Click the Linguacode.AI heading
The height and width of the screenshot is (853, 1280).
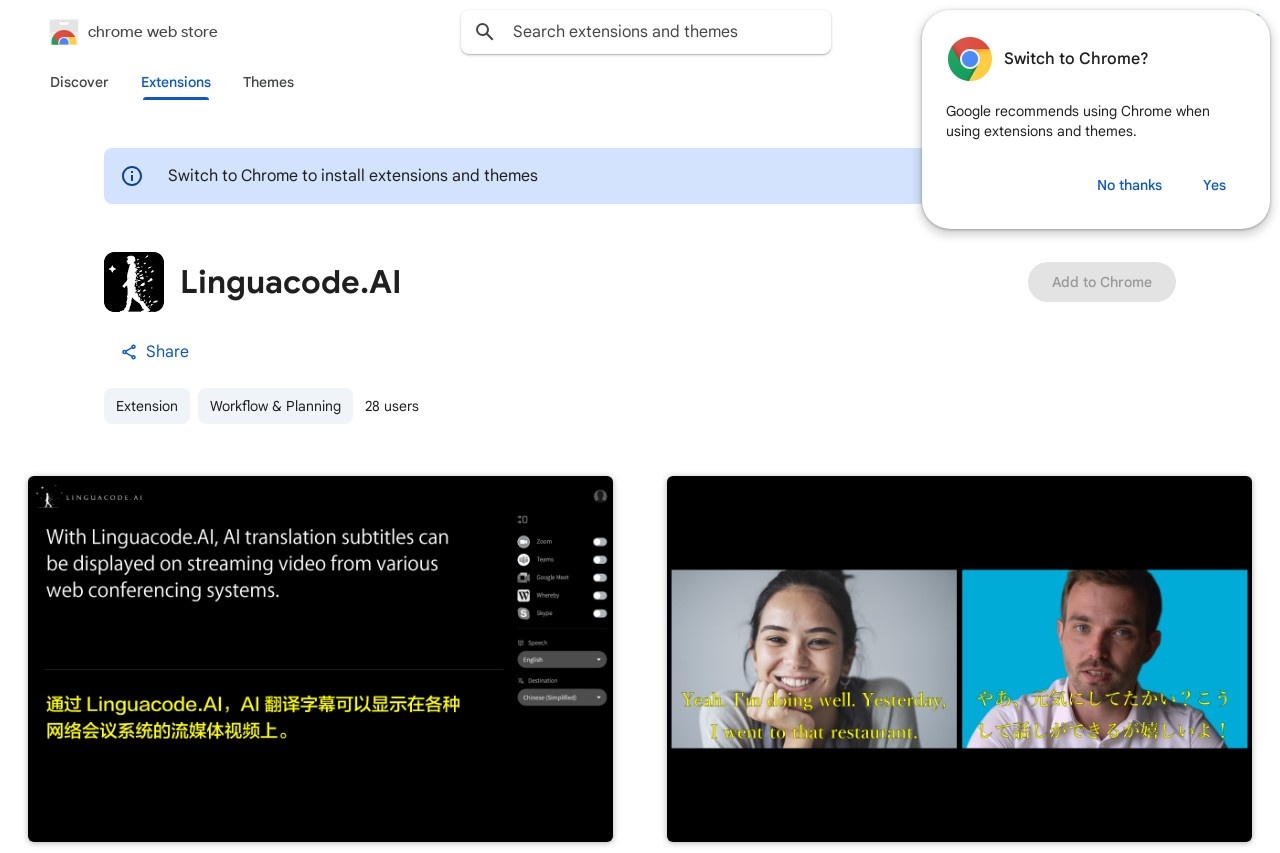(x=291, y=282)
